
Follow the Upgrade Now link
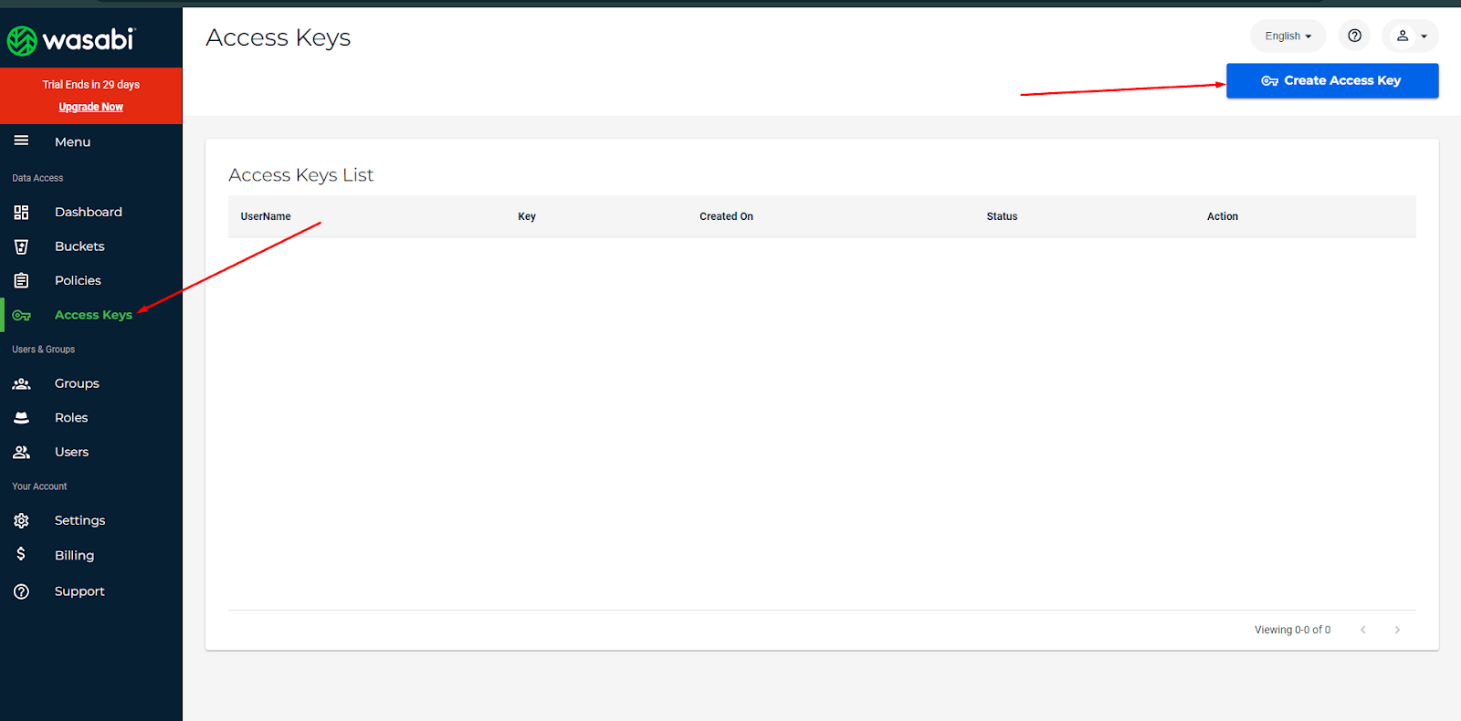click(x=91, y=107)
